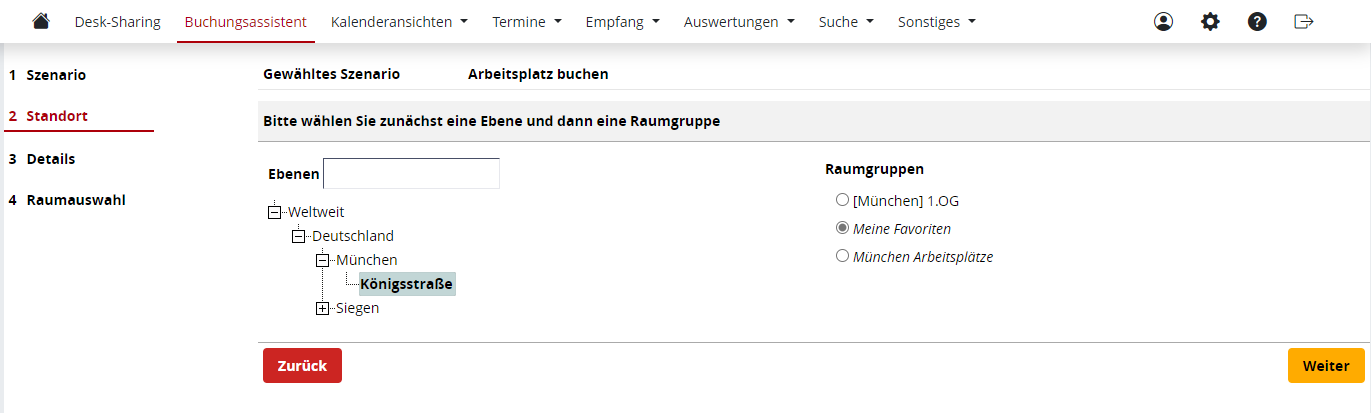
Task: Open the user profile icon
Action: coord(1163,21)
